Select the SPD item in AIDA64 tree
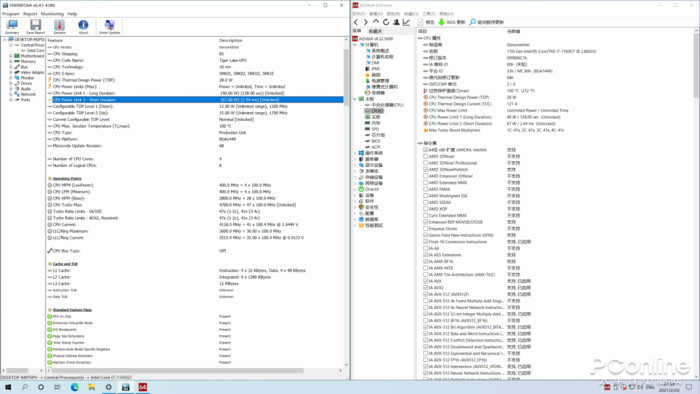The width and height of the screenshot is (700, 394). point(375,129)
